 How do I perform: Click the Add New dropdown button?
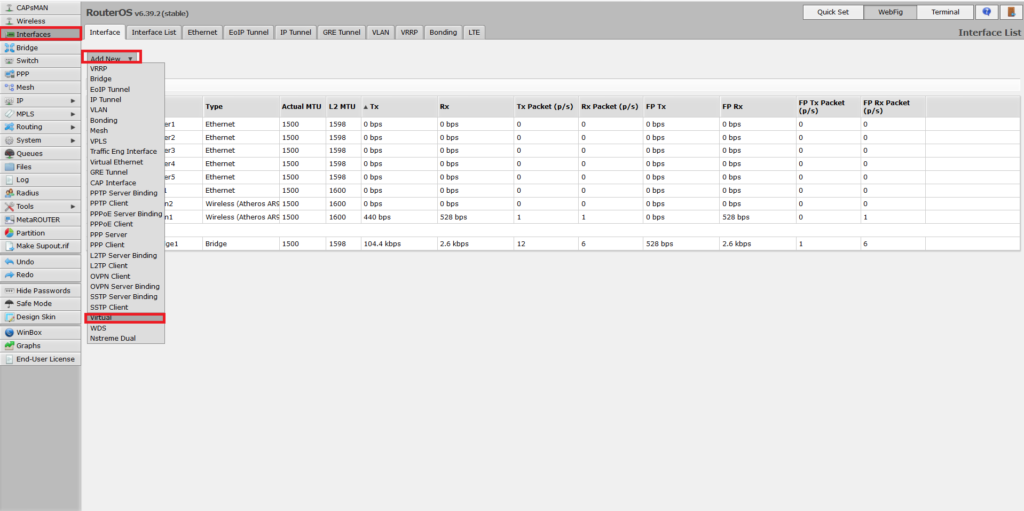pyautogui.click(x=112, y=58)
